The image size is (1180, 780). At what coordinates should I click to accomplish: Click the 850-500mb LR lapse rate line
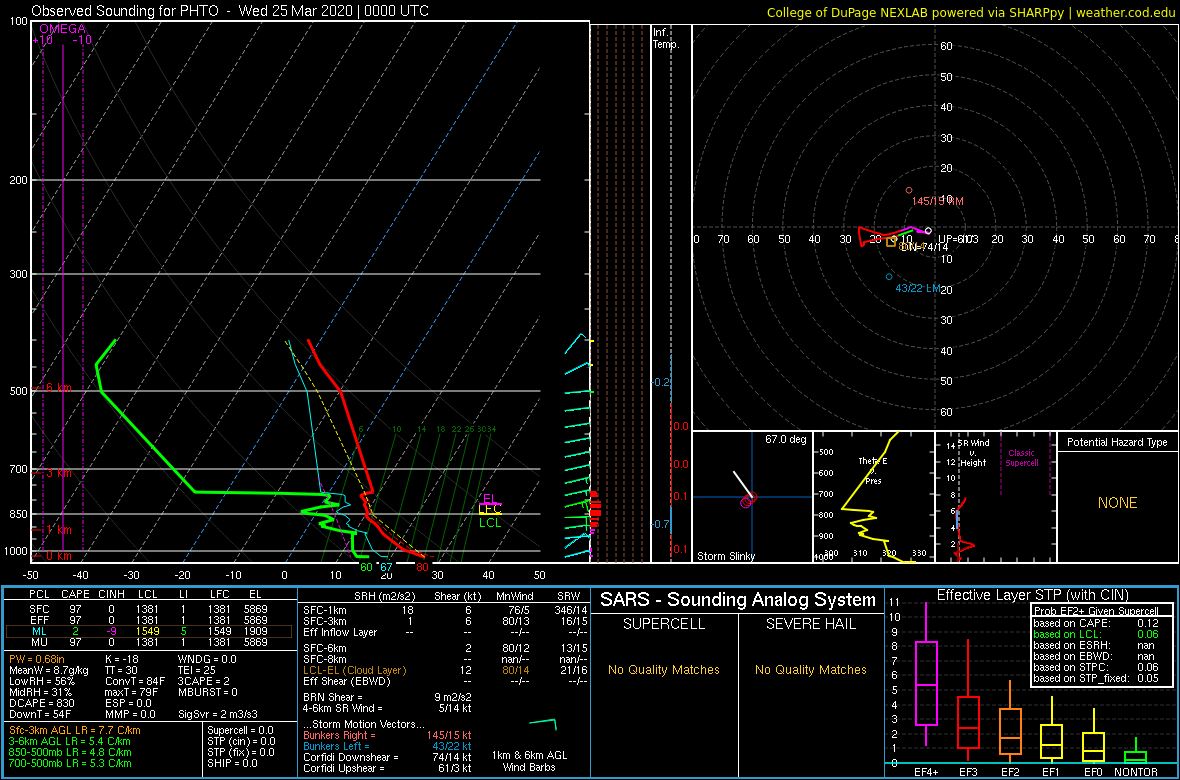click(70, 752)
